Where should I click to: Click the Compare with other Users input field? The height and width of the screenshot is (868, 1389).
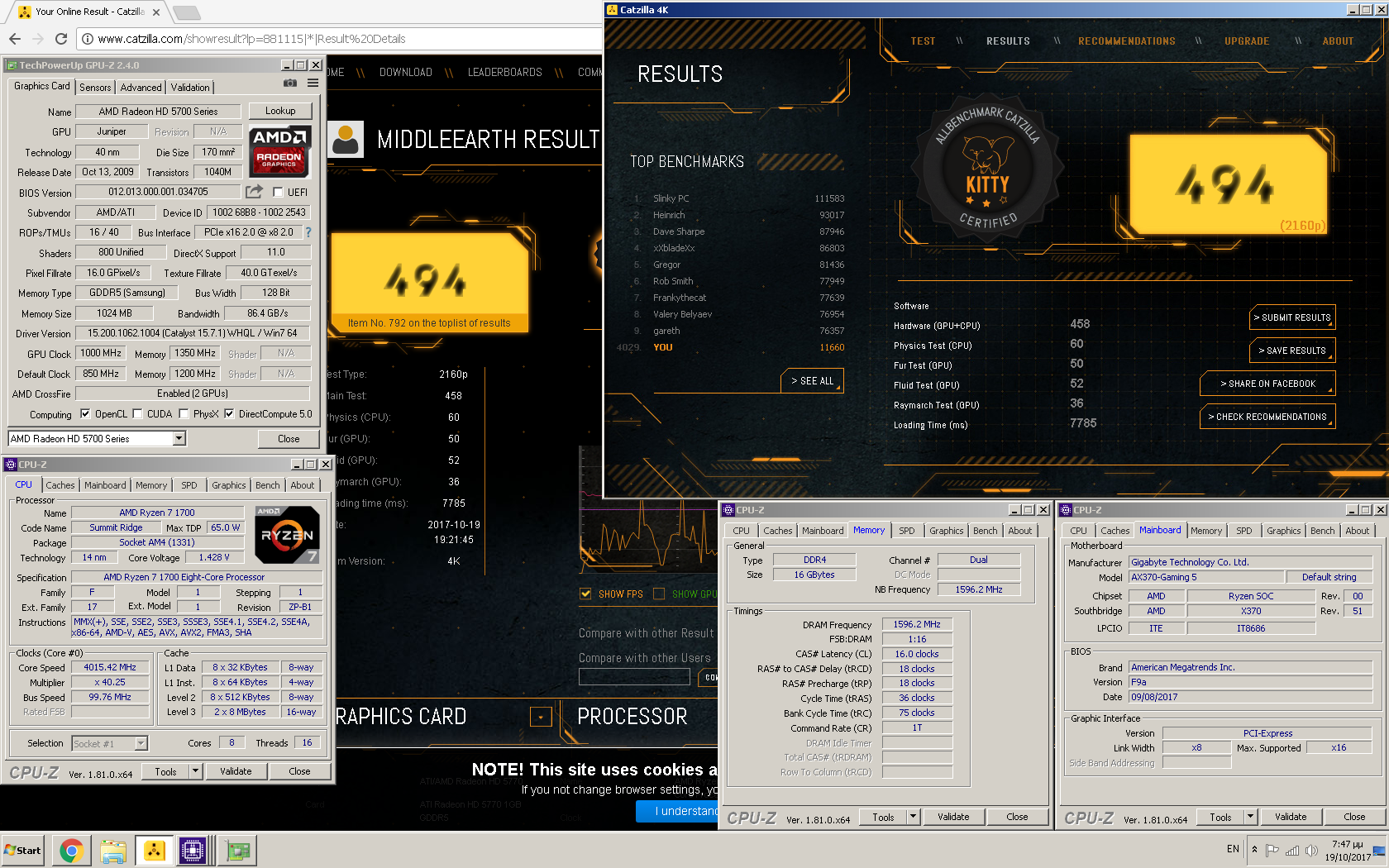point(634,677)
